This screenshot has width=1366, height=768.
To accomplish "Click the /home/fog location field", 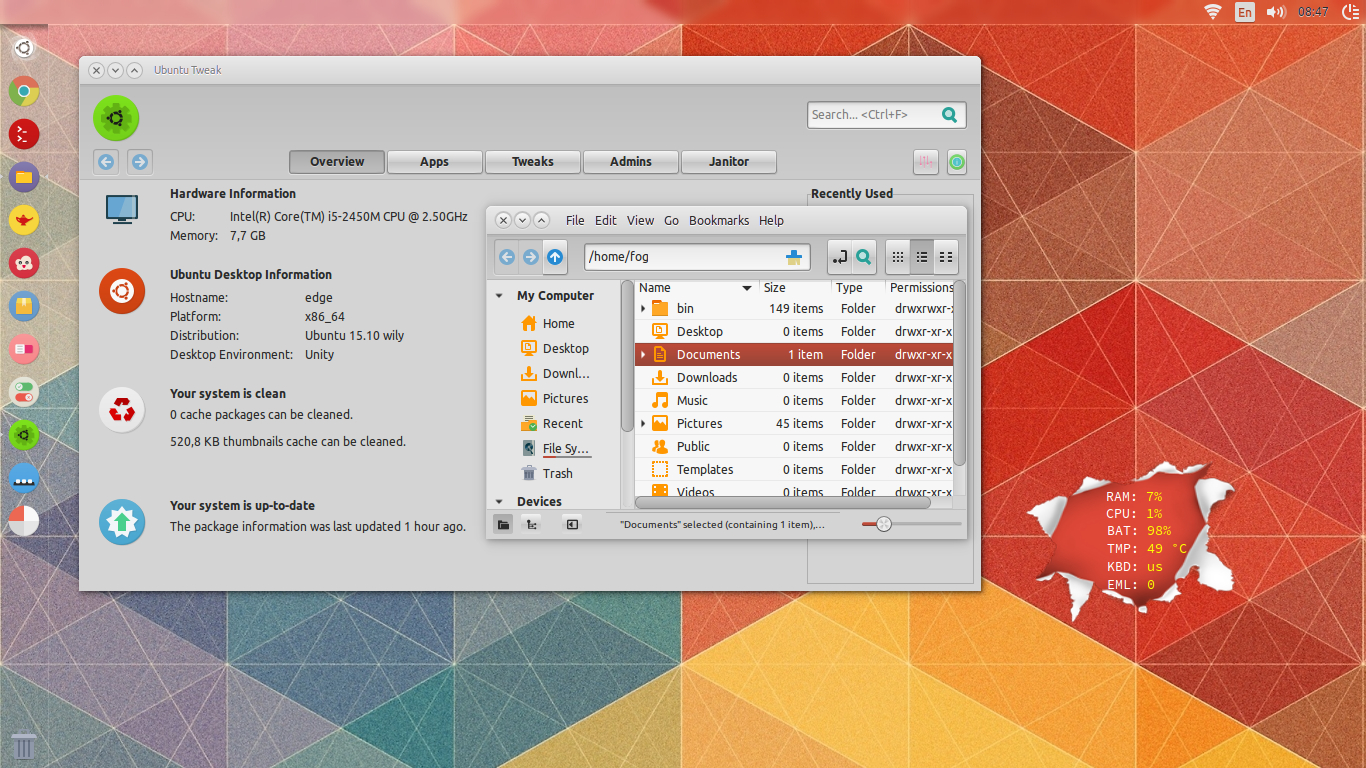I will [697, 257].
